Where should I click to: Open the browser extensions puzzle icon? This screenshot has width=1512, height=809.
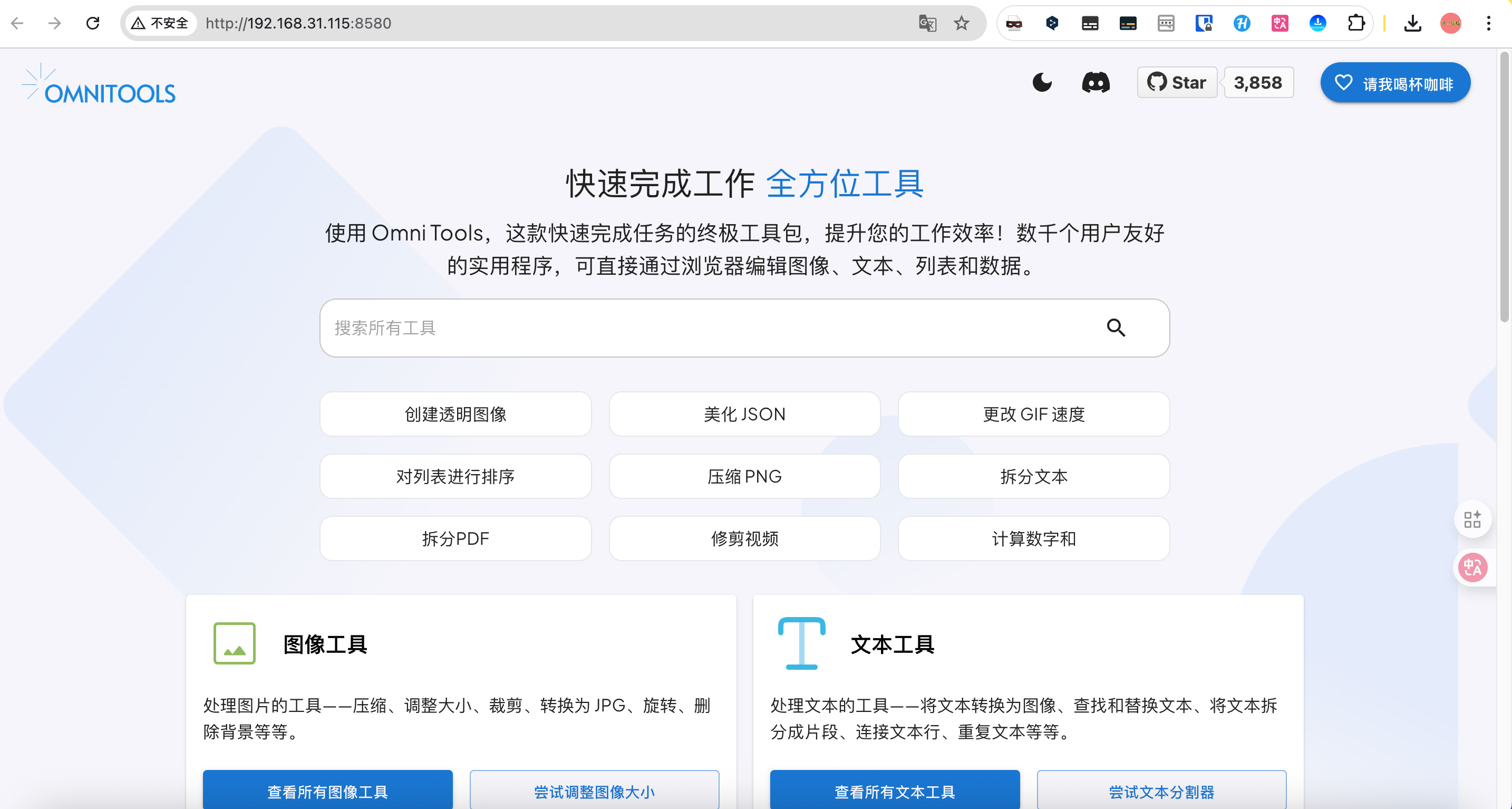(1356, 24)
